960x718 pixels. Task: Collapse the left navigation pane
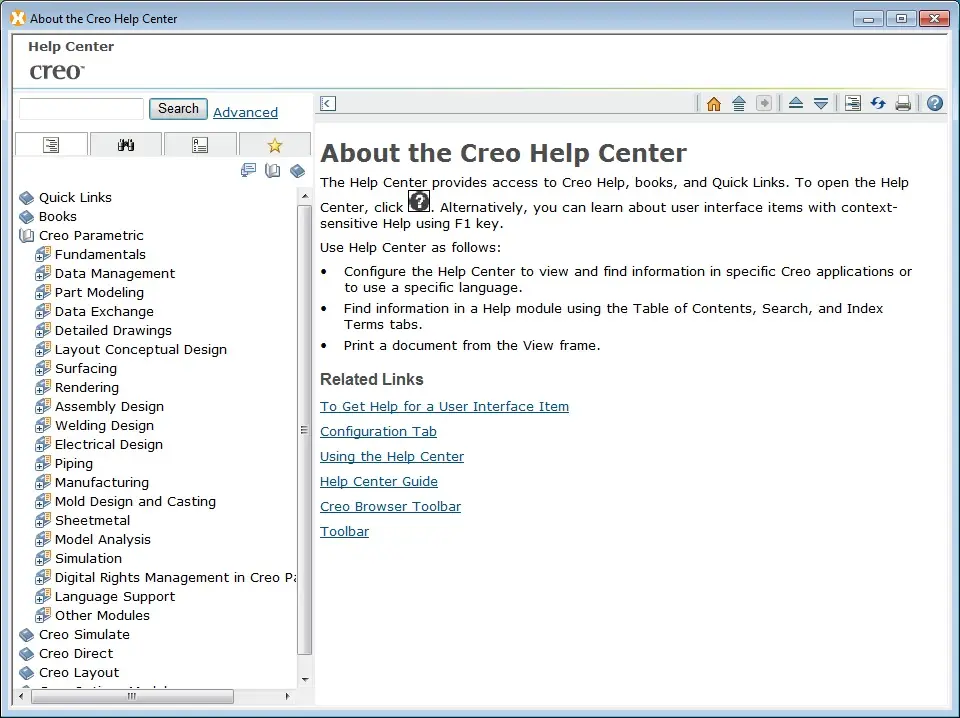(x=328, y=103)
